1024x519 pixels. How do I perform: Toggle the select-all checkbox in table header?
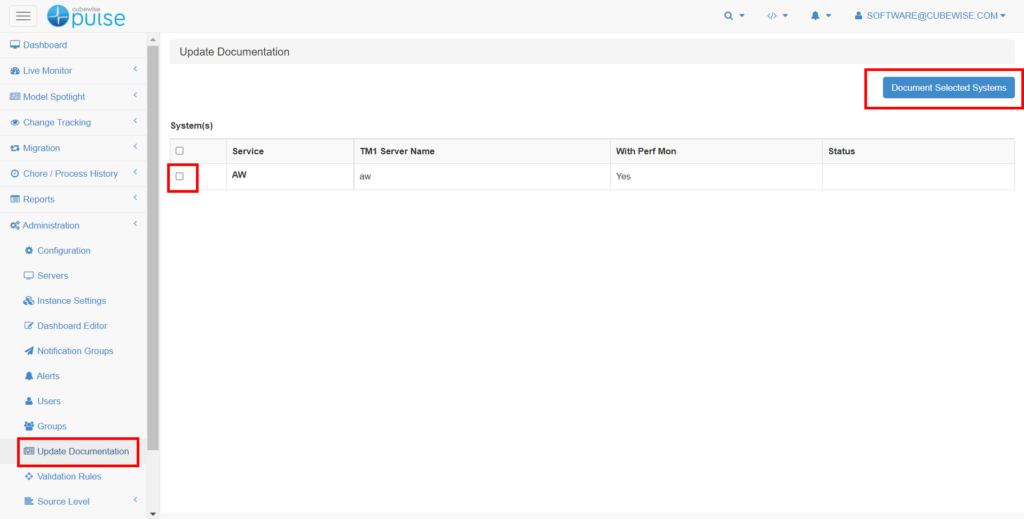(x=180, y=151)
